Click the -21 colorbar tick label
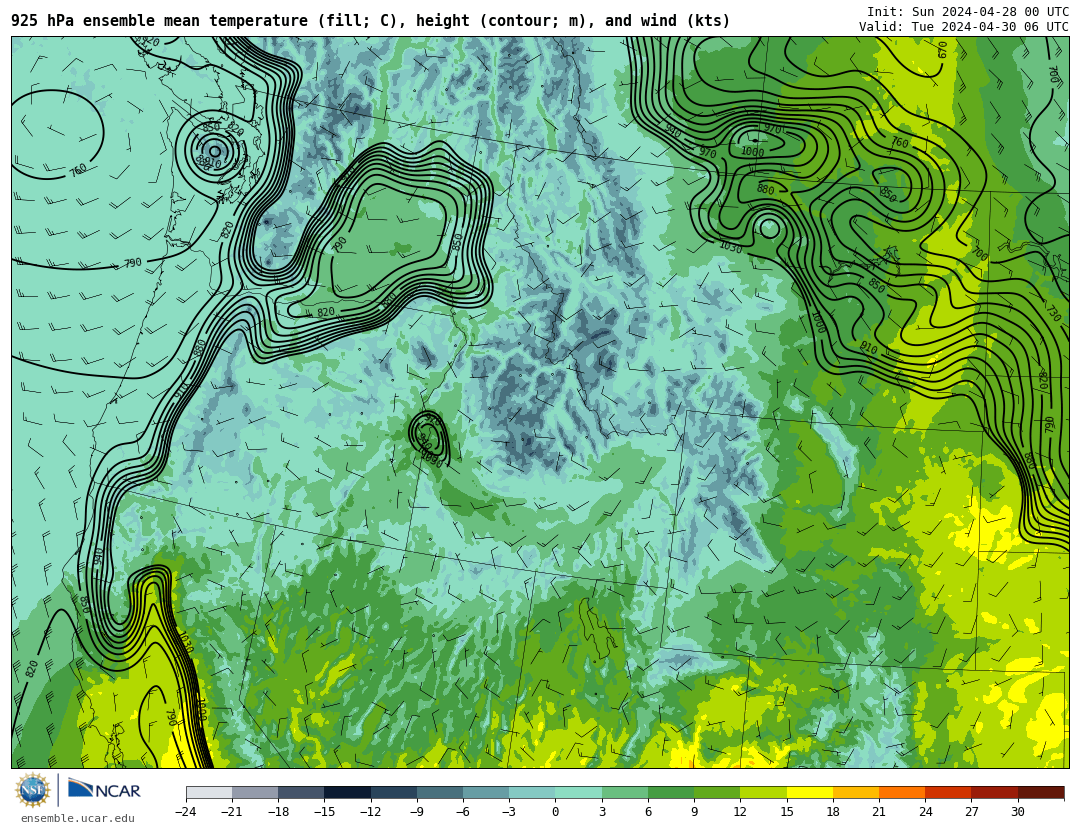Screen dimensions: 1080x831 click(x=231, y=812)
